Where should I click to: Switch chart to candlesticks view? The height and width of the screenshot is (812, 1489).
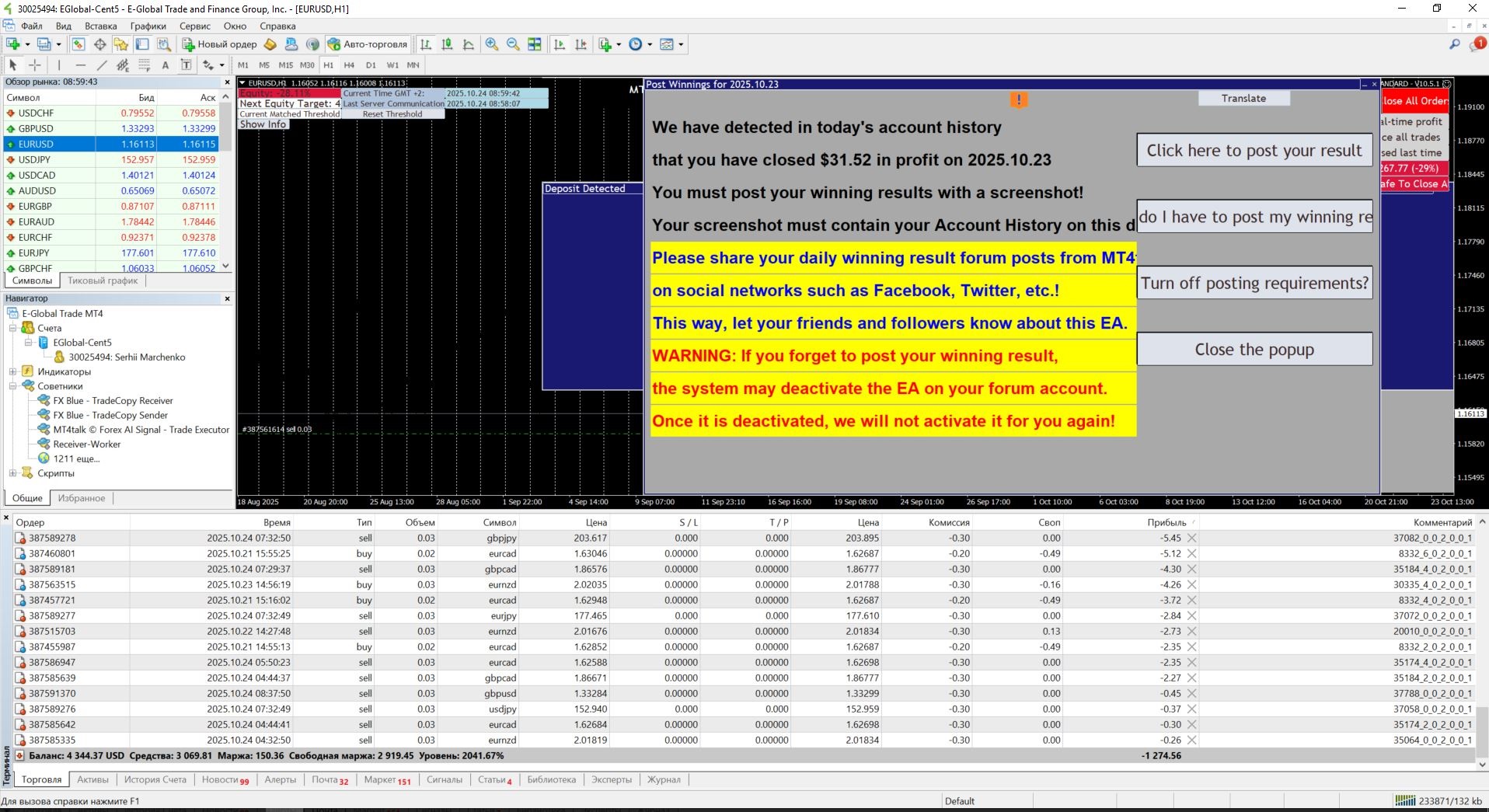(x=447, y=44)
